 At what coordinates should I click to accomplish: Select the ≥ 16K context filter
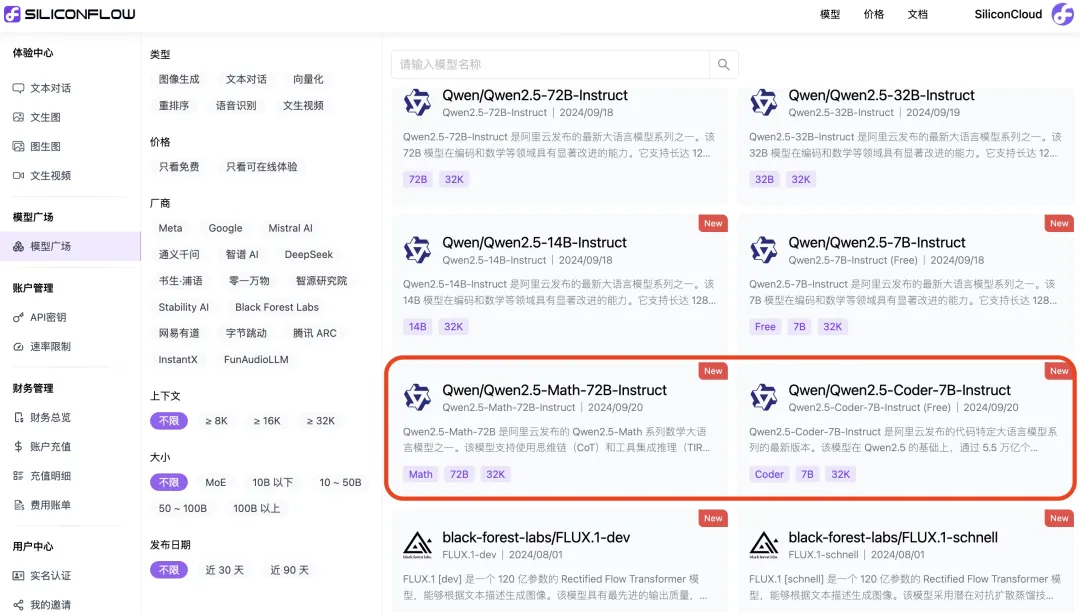pyautogui.click(x=267, y=421)
